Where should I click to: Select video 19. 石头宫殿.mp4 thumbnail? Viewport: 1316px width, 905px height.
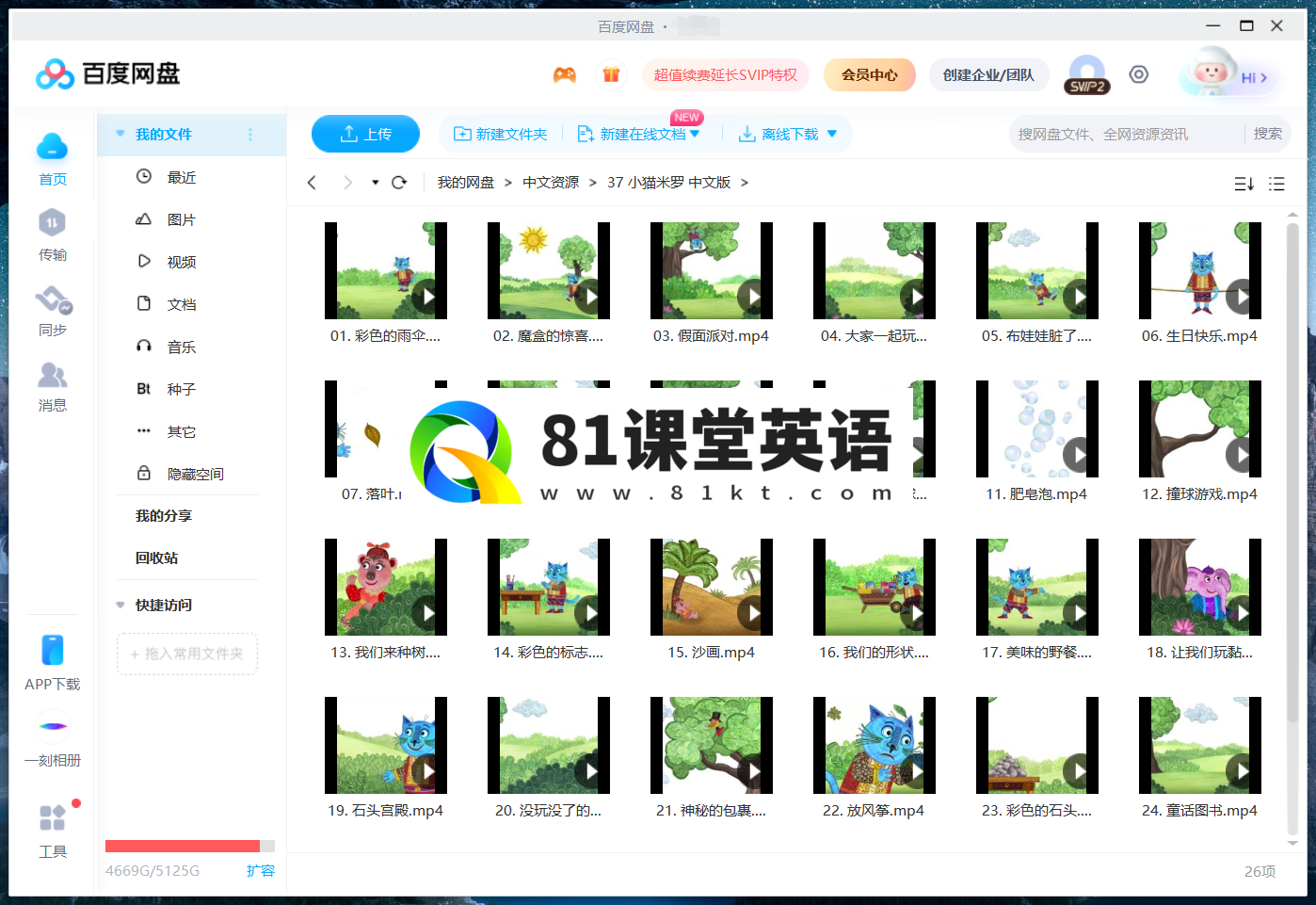click(x=386, y=745)
